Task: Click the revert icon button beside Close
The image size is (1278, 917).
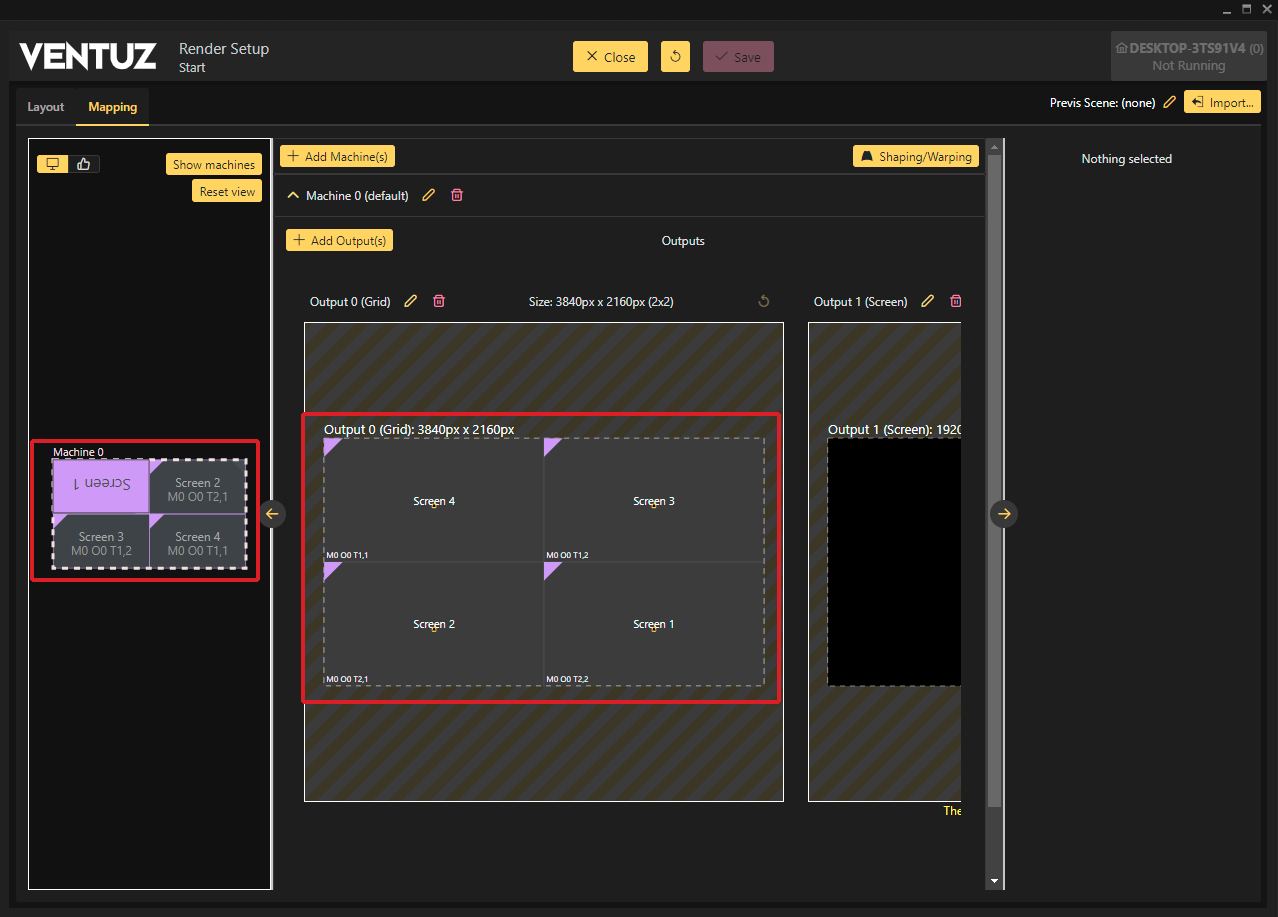Action: 675,57
